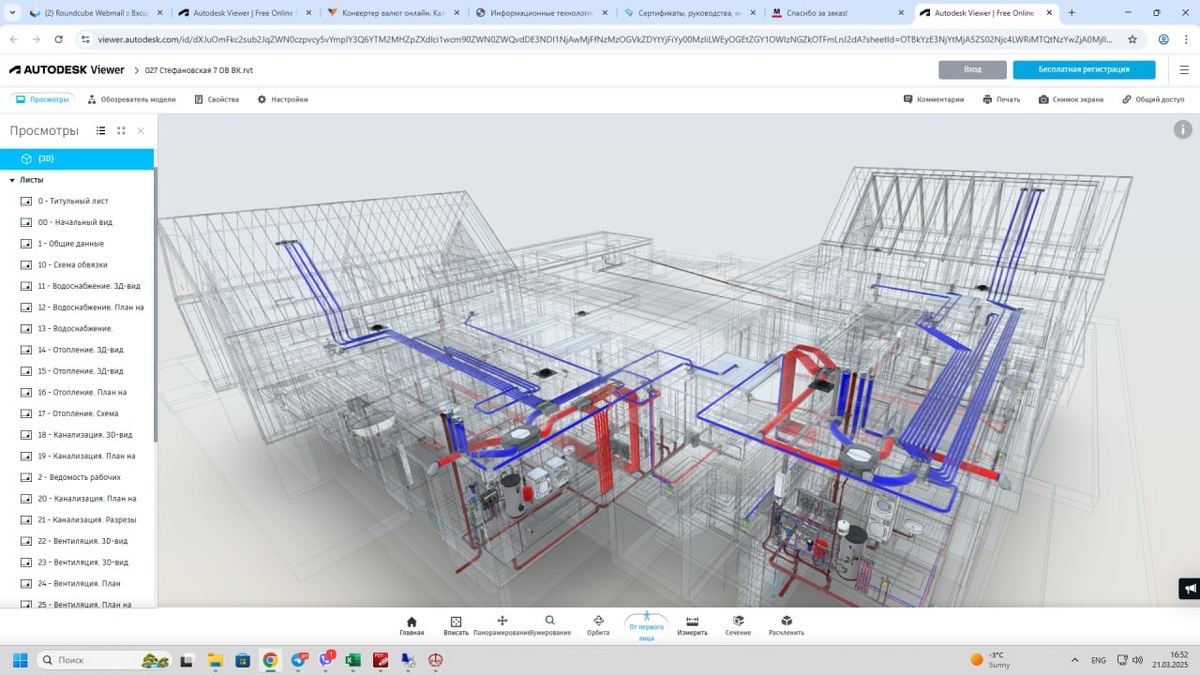Switch views panel to thumbnail grid
This screenshot has height=675, width=1200.
coord(121,131)
